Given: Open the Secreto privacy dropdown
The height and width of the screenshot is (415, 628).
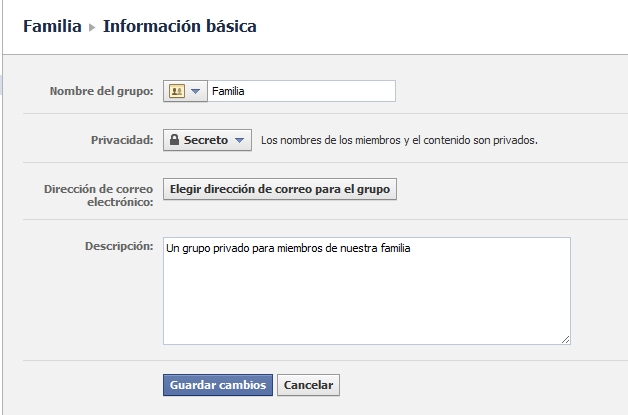Looking at the screenshot, I should [207, 140].
